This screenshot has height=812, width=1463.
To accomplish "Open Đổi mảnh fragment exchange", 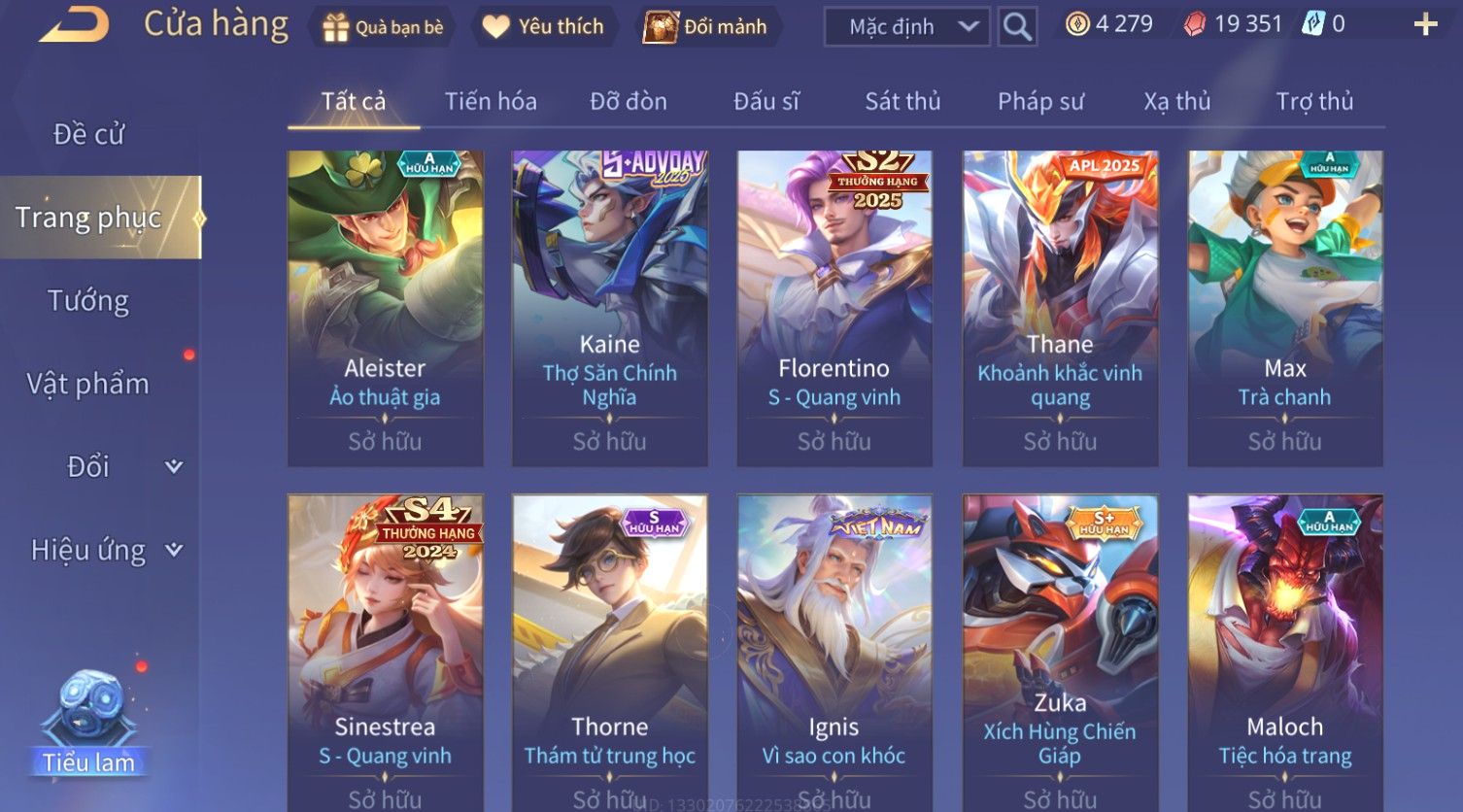I will (661, 27).
